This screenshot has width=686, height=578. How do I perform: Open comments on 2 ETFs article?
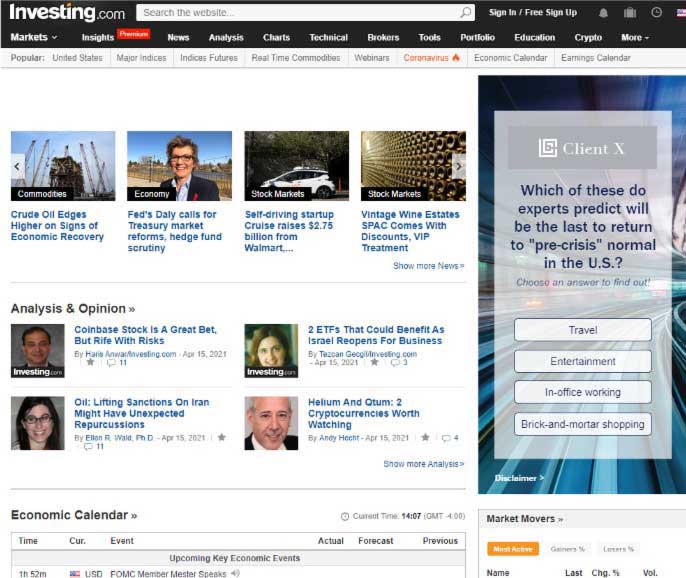pos(399,363)
